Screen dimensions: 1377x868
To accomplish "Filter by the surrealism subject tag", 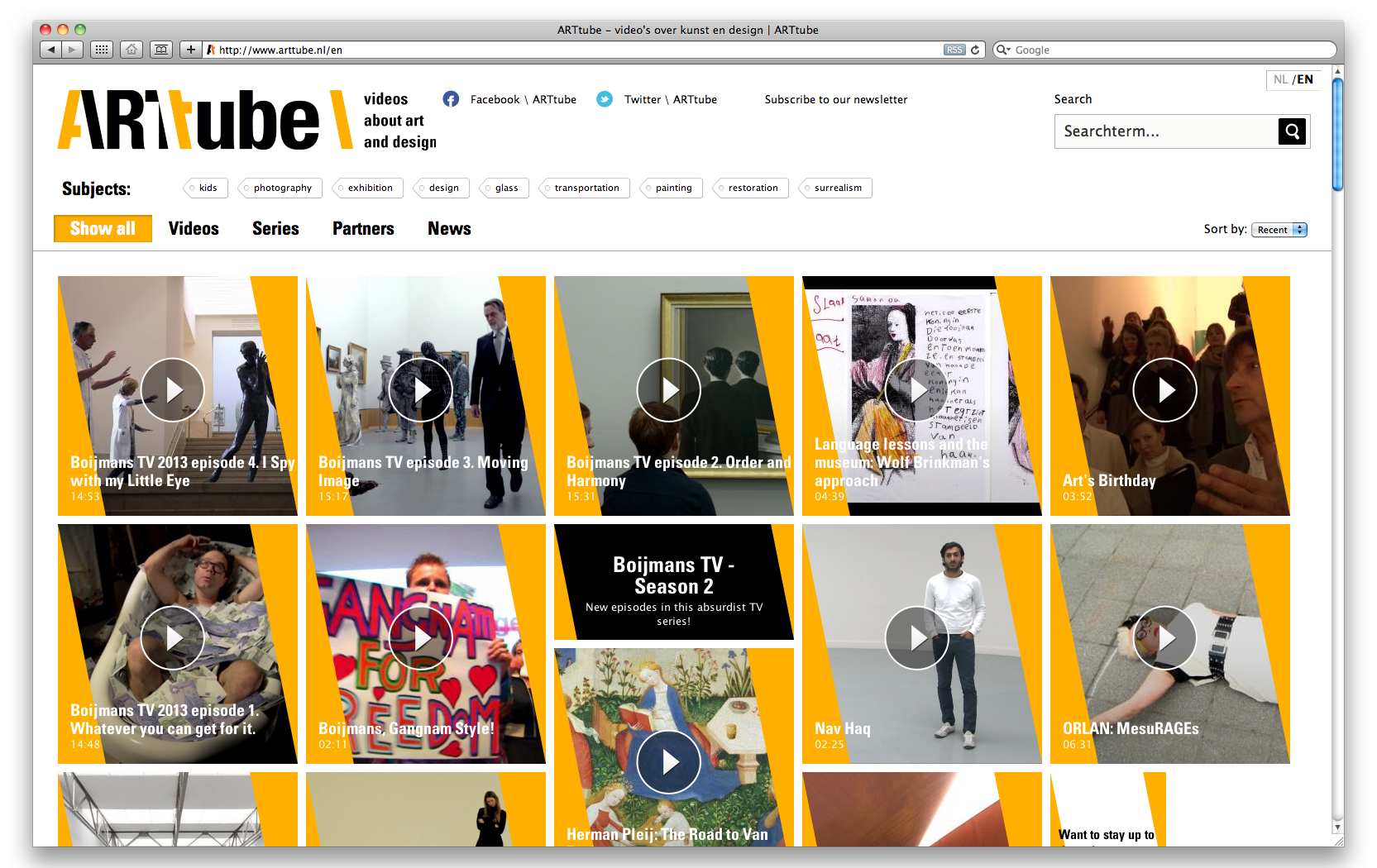I will pyautogui.click(x=835, y=188).
